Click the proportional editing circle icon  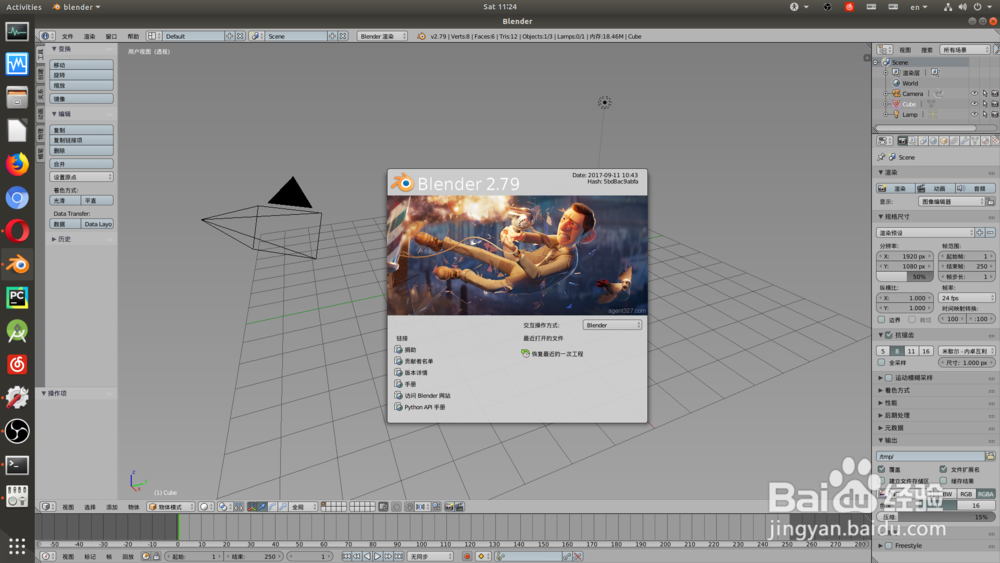395,507
